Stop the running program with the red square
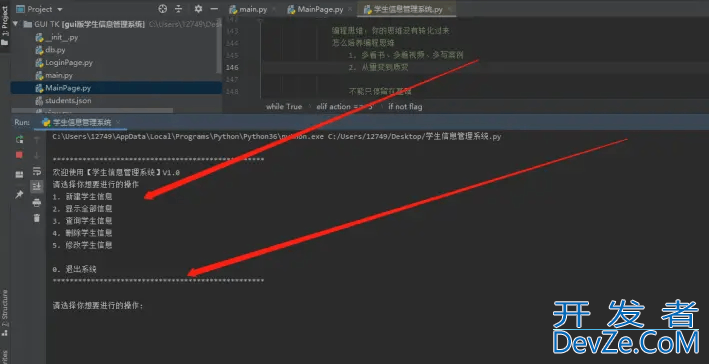 pyautogui.click(x=19, y=155)
